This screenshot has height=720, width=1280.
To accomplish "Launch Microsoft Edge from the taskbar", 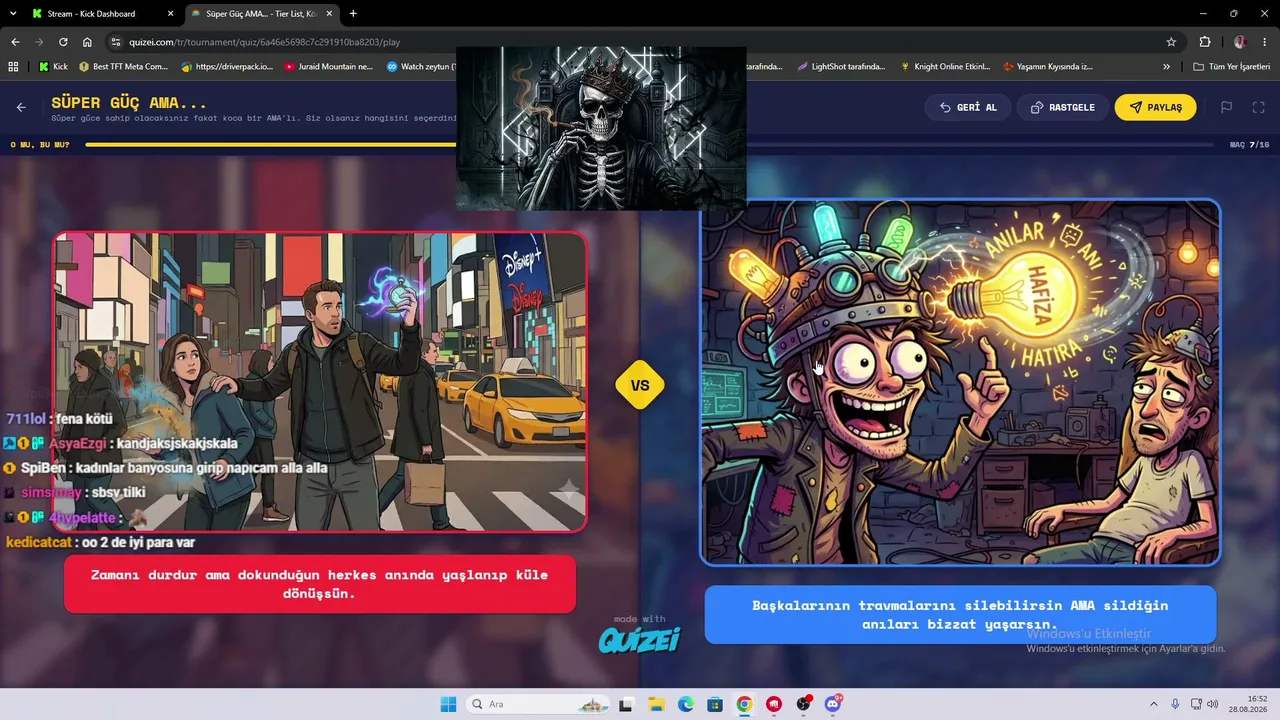I will click(686, 704).
